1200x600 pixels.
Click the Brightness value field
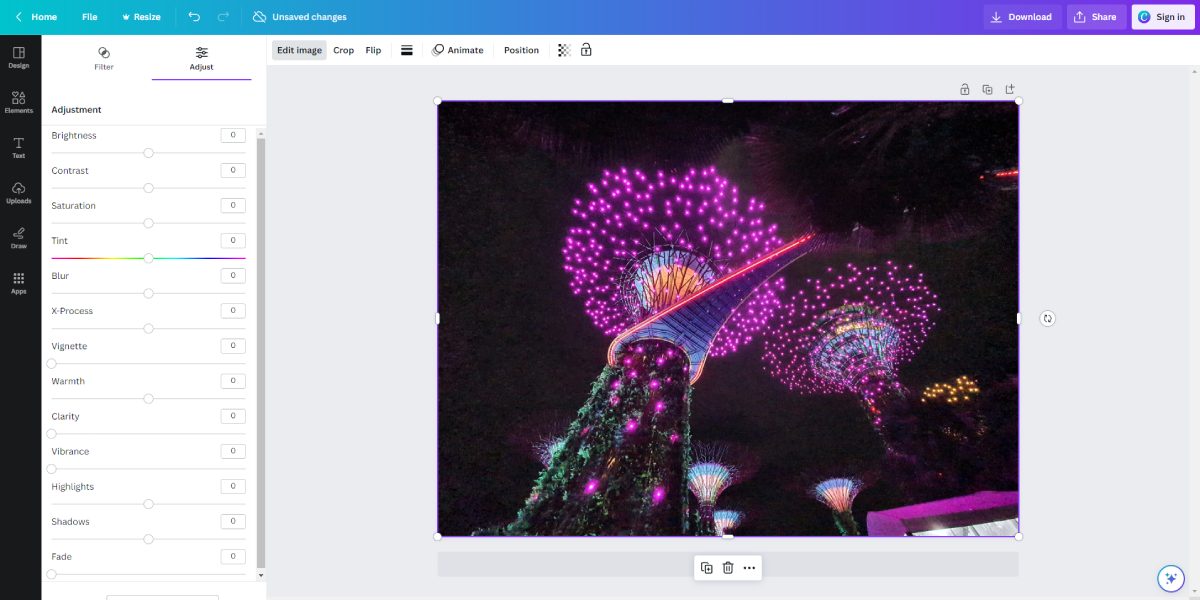point(232,135)
